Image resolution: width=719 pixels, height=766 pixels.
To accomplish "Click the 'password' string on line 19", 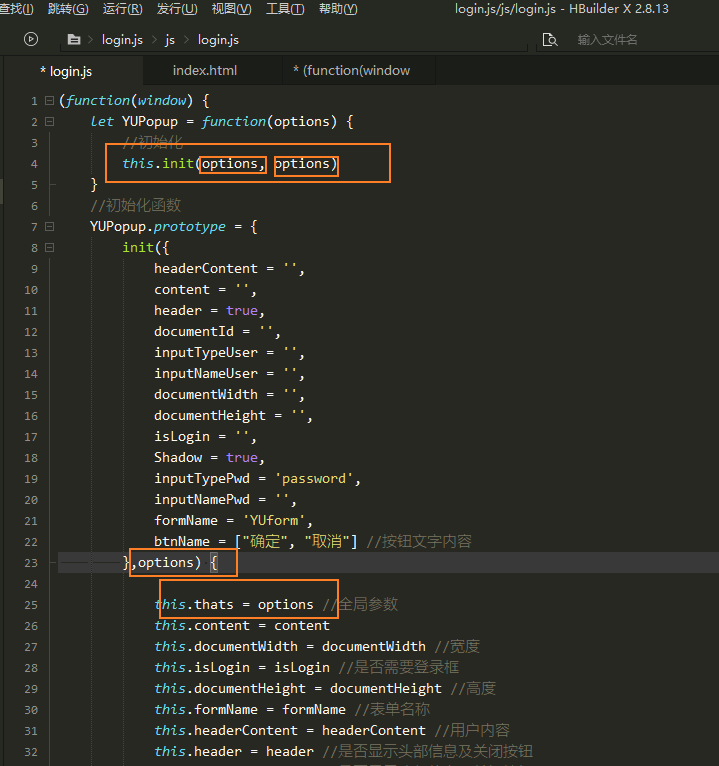I will point(314,479).
